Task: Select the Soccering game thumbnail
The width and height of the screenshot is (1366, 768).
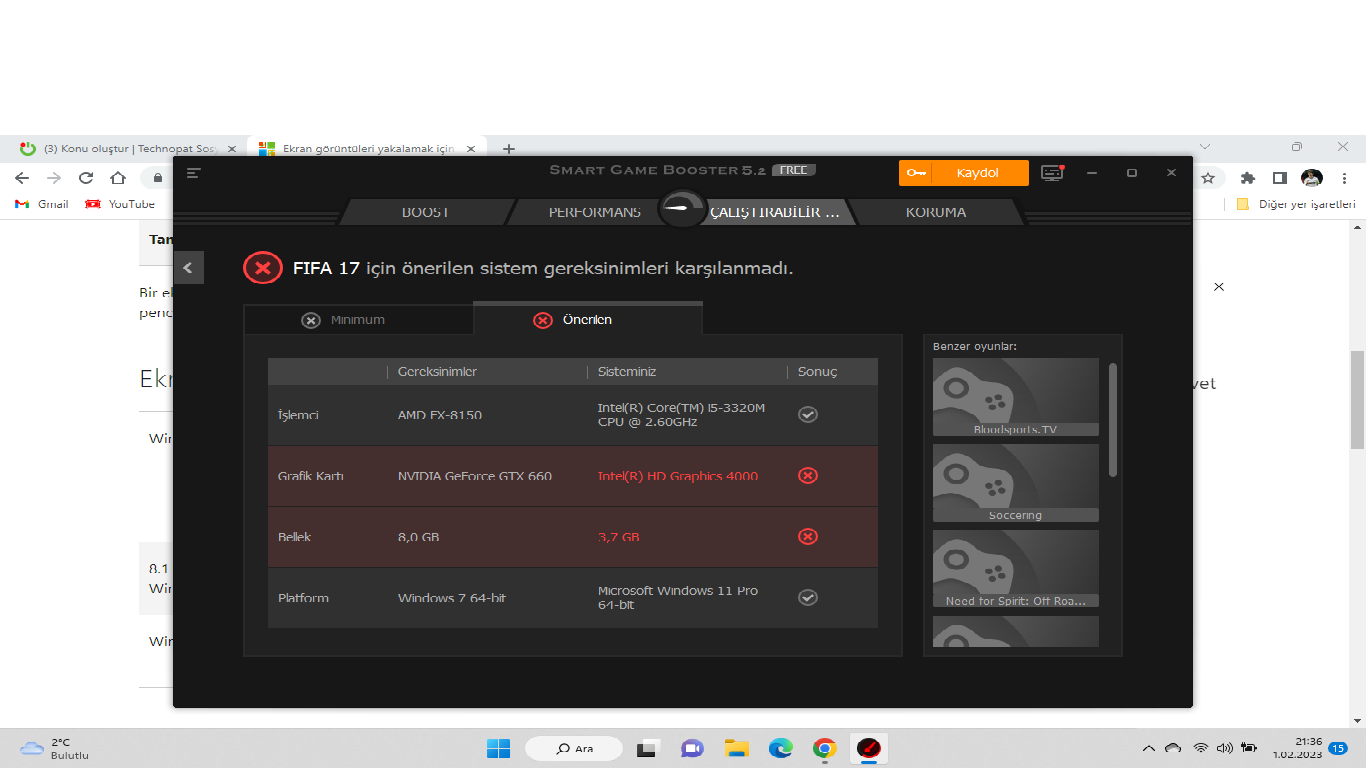Action: [x=1015, y=483]
